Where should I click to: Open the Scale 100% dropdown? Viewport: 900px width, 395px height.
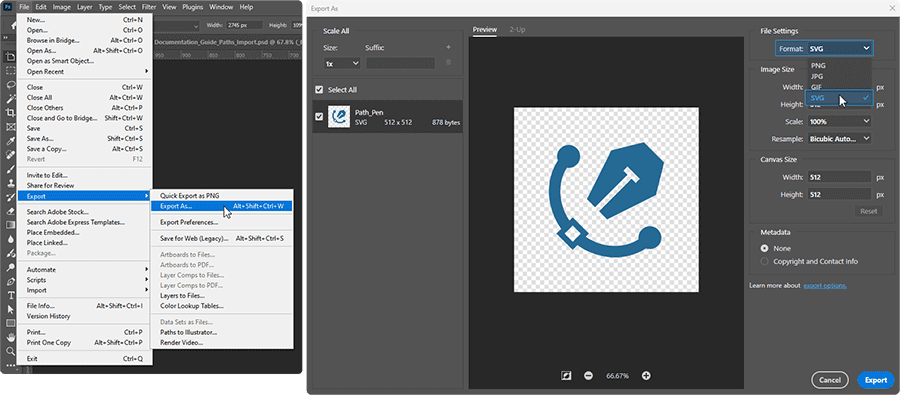(839, 122)
